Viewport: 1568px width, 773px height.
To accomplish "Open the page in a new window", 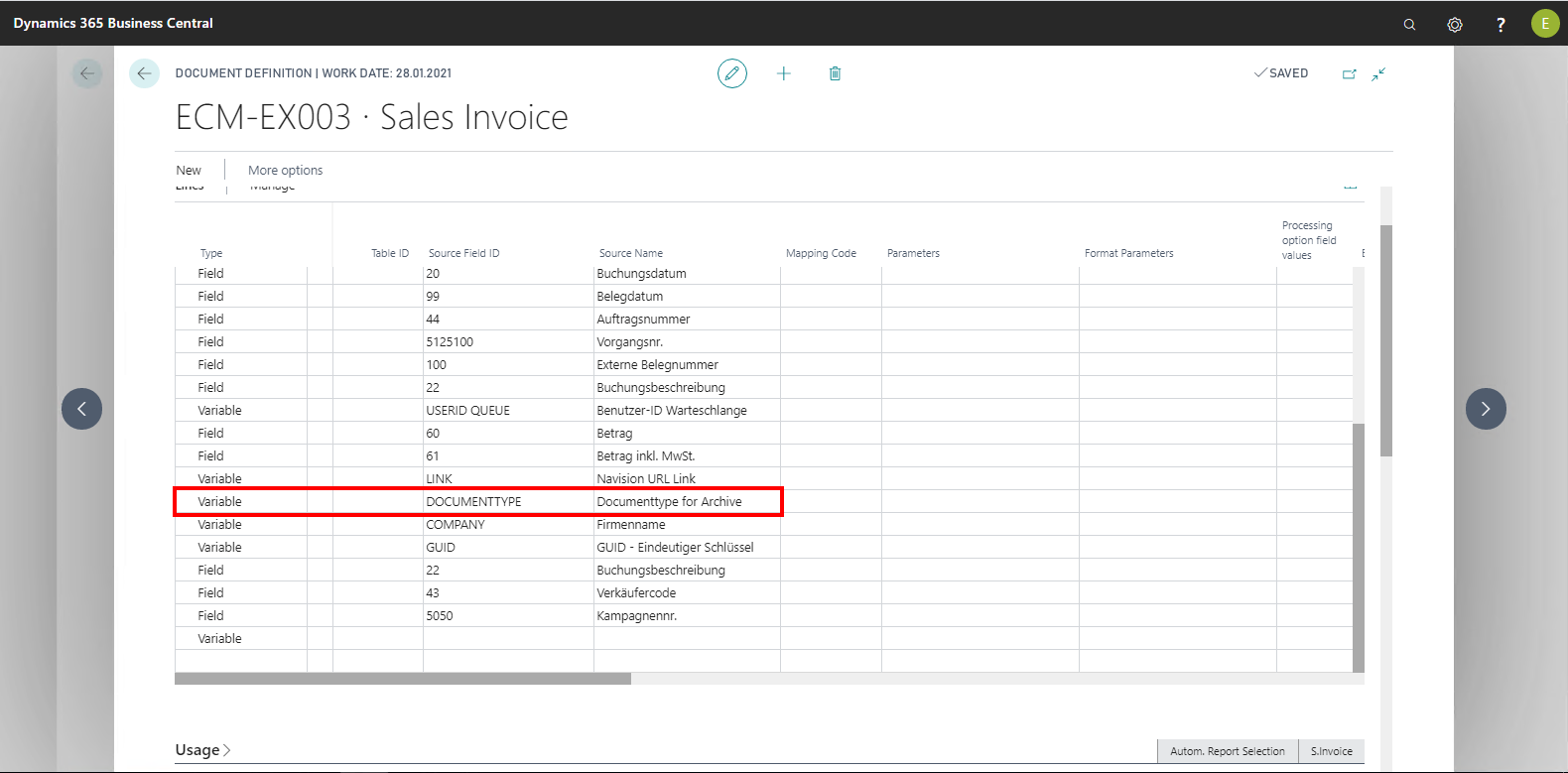I will click(1349, 73).
